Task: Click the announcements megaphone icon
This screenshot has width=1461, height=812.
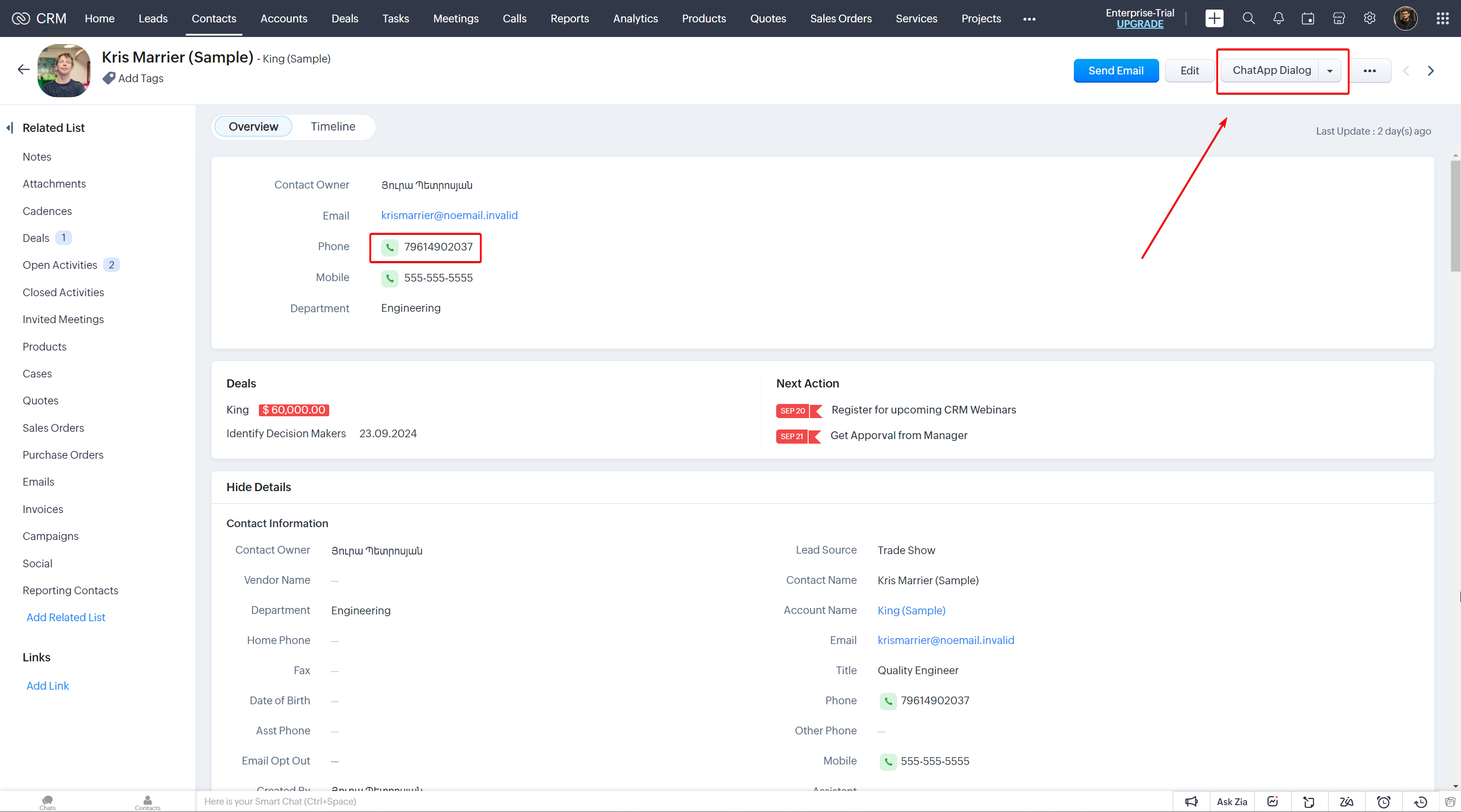Action: tap(1191, 801)
